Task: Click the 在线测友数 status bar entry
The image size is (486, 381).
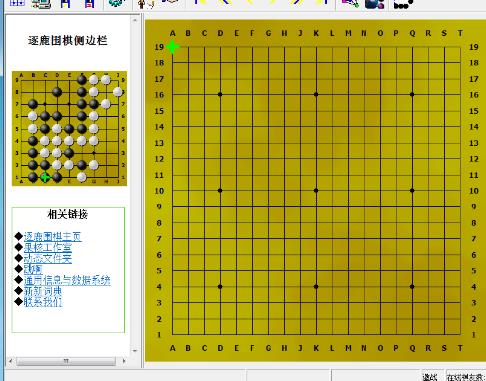Action: 466,377
